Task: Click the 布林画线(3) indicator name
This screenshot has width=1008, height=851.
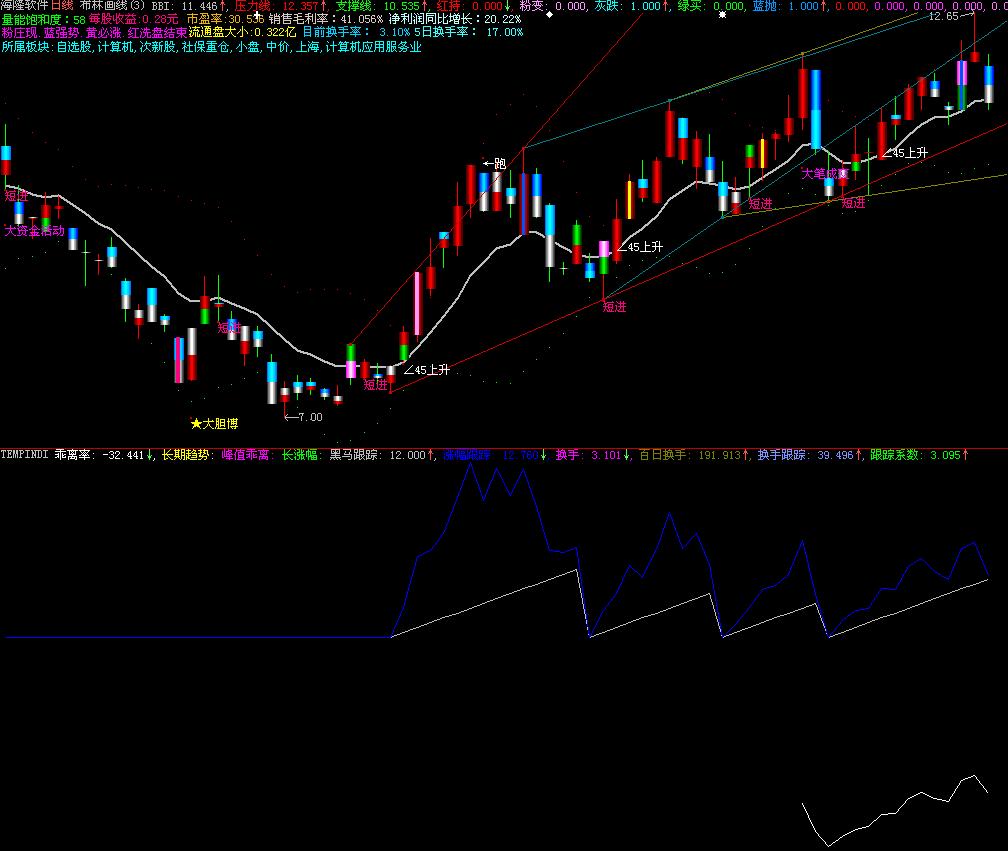Action: point(112,5)
